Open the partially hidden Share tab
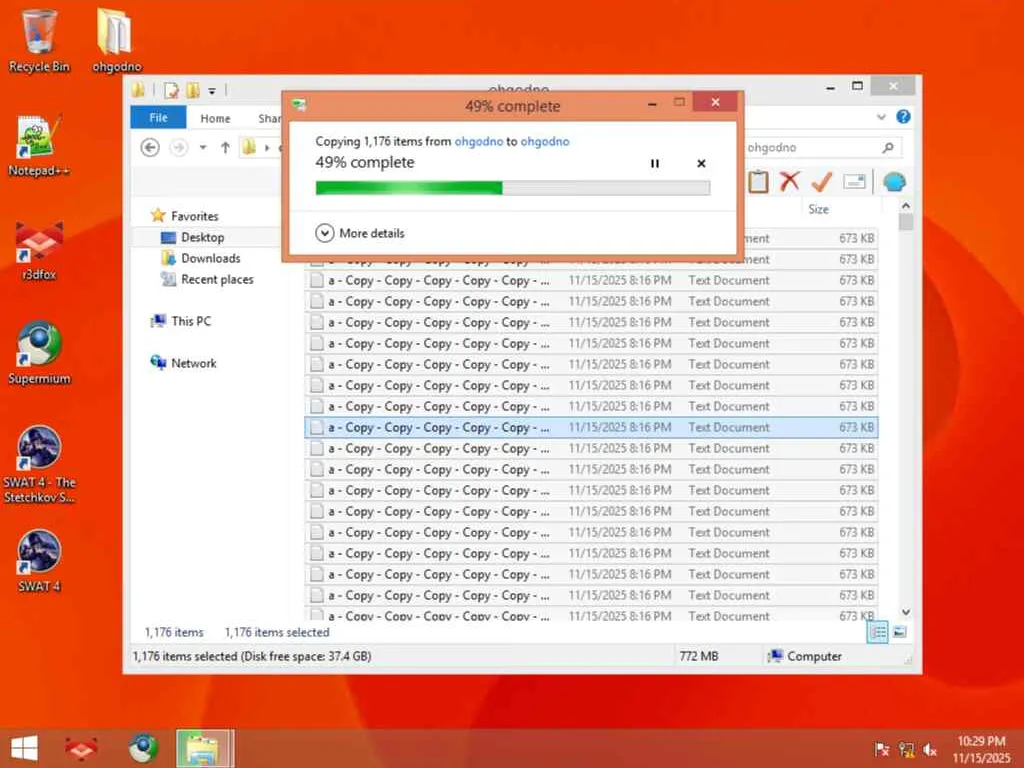 tap(268, 118)
